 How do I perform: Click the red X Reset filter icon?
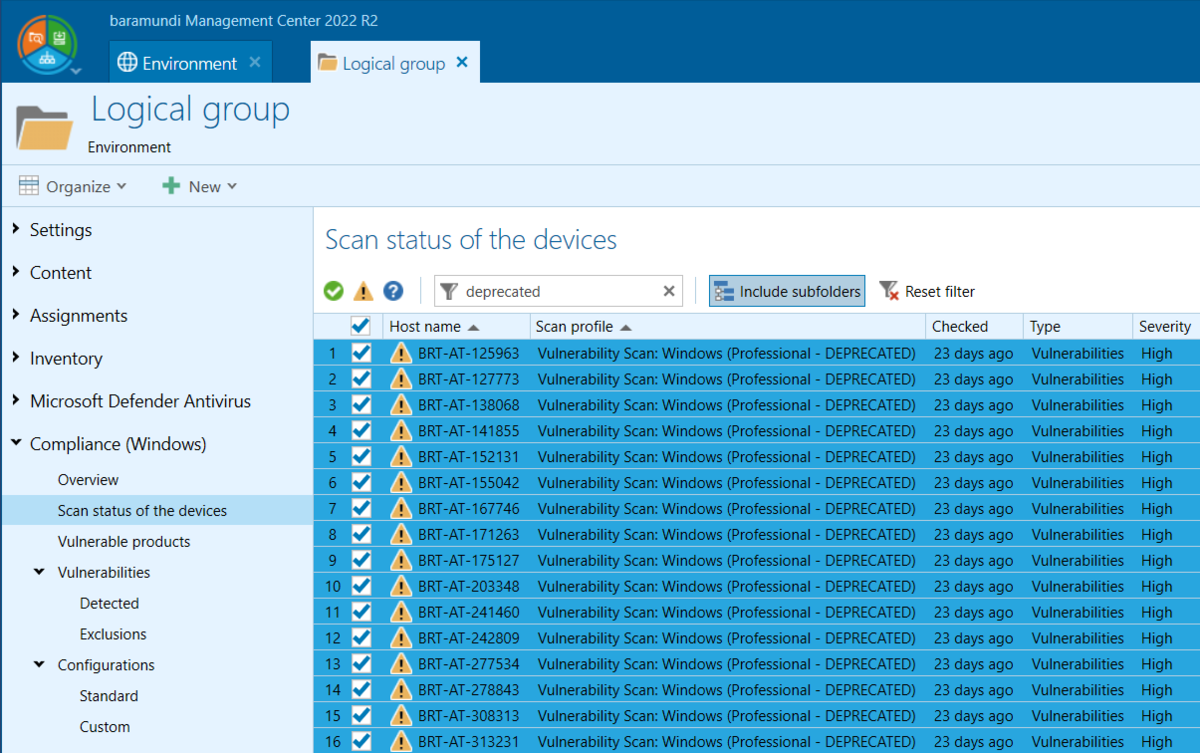[x=888, y=291]
